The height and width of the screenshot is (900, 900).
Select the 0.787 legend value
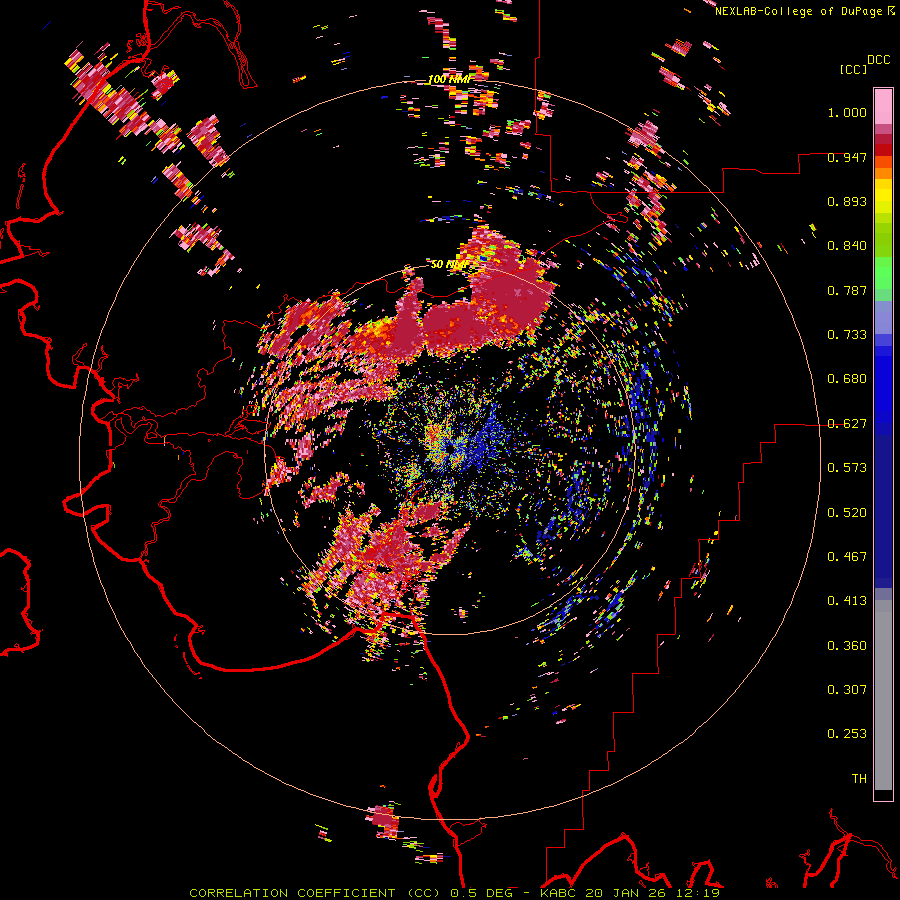pyautogui.click(x=847, y=290)
